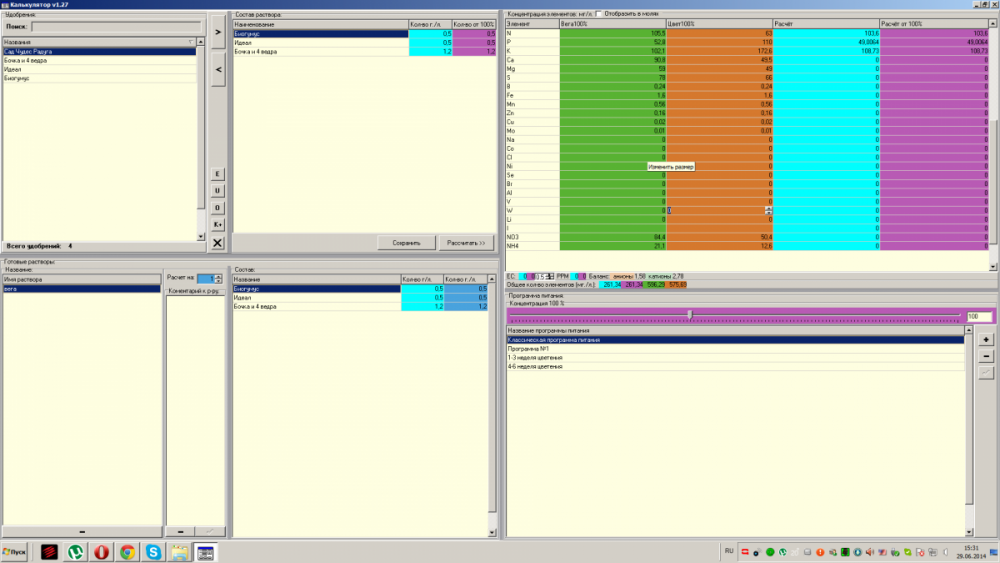The width and height of the screenshot is (1000, 563).
Task: Toggle the 'Отобразить в молях' checkbox
Action: [x=599, y=13]
